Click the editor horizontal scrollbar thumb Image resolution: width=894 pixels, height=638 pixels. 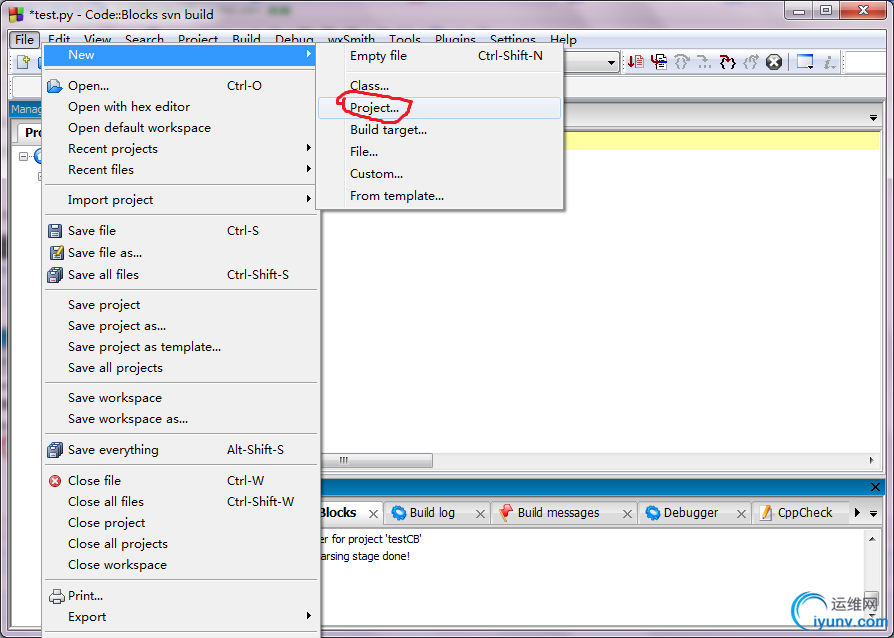(x=376, y=460)
